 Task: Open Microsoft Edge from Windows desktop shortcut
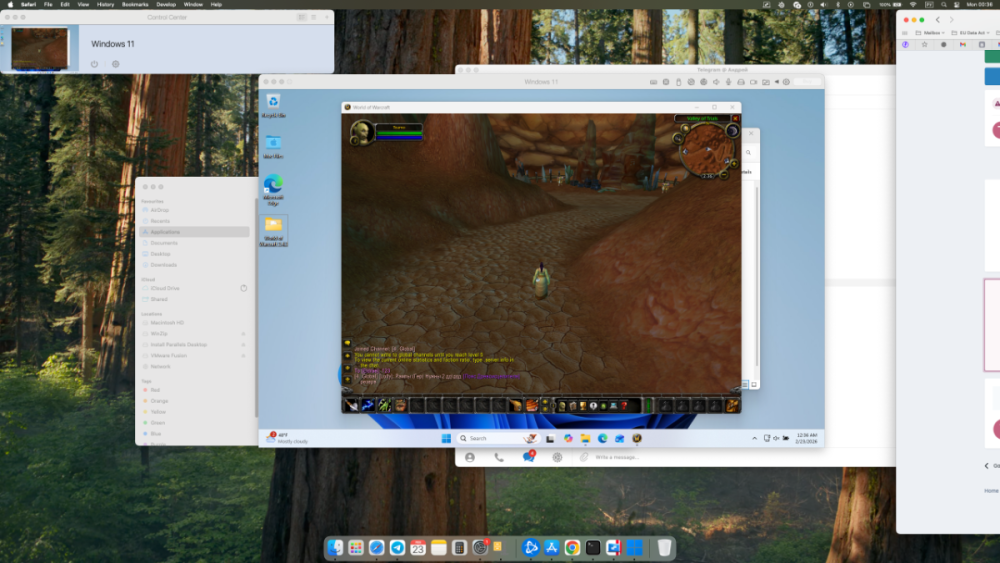(272, 186)
